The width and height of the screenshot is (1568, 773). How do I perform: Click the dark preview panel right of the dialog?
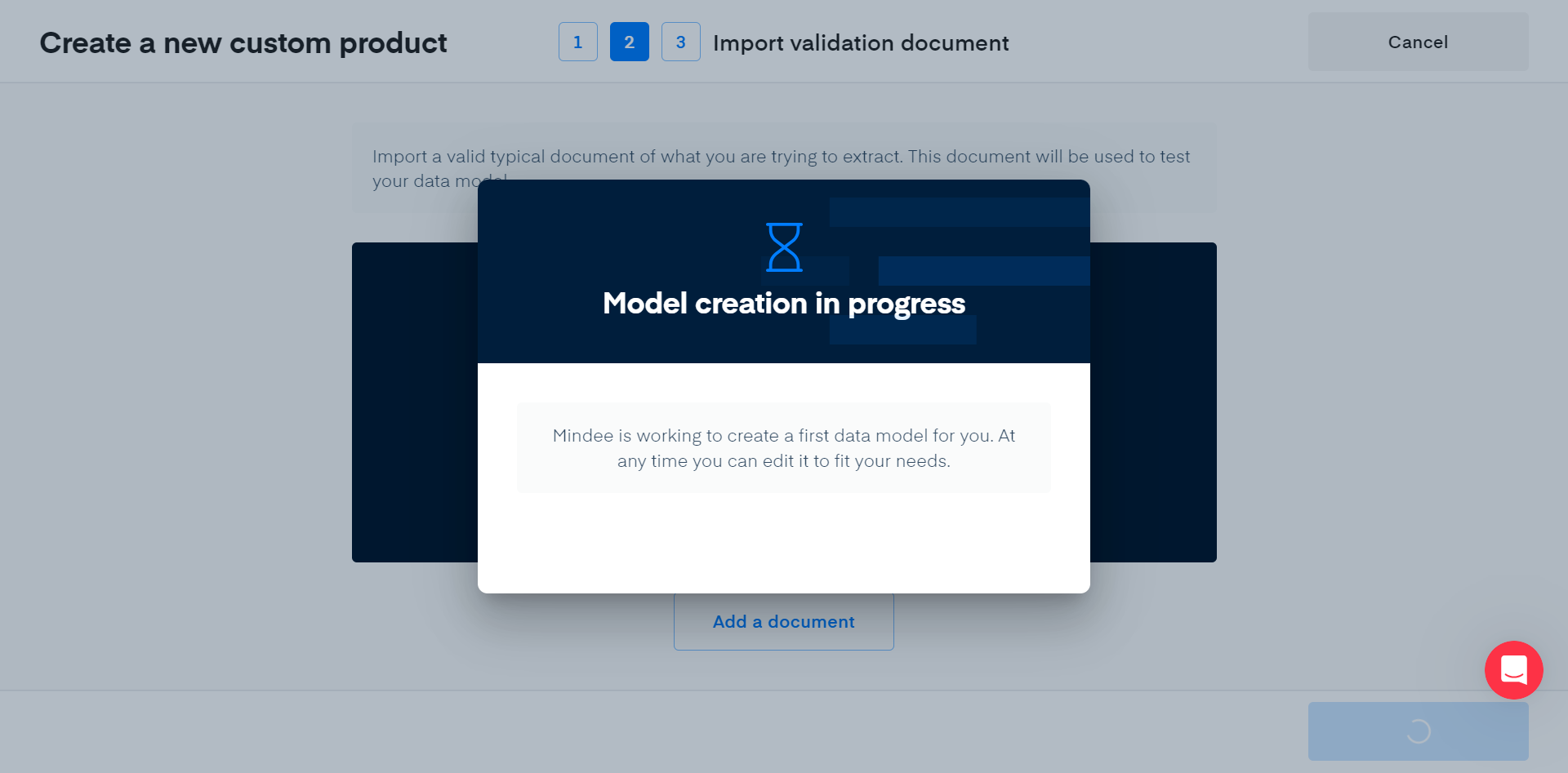[1153, 402]
